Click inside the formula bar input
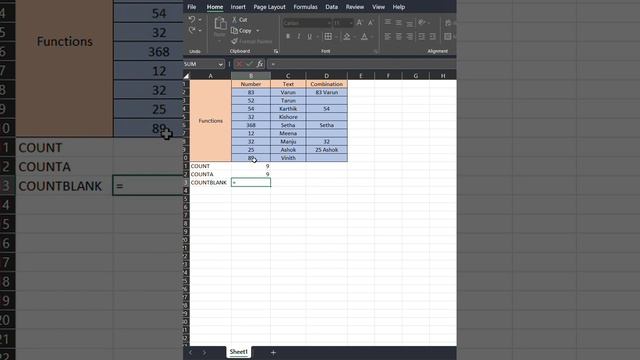Image resolution: width=640 pixels, height=360 pixels. point(361,64)
